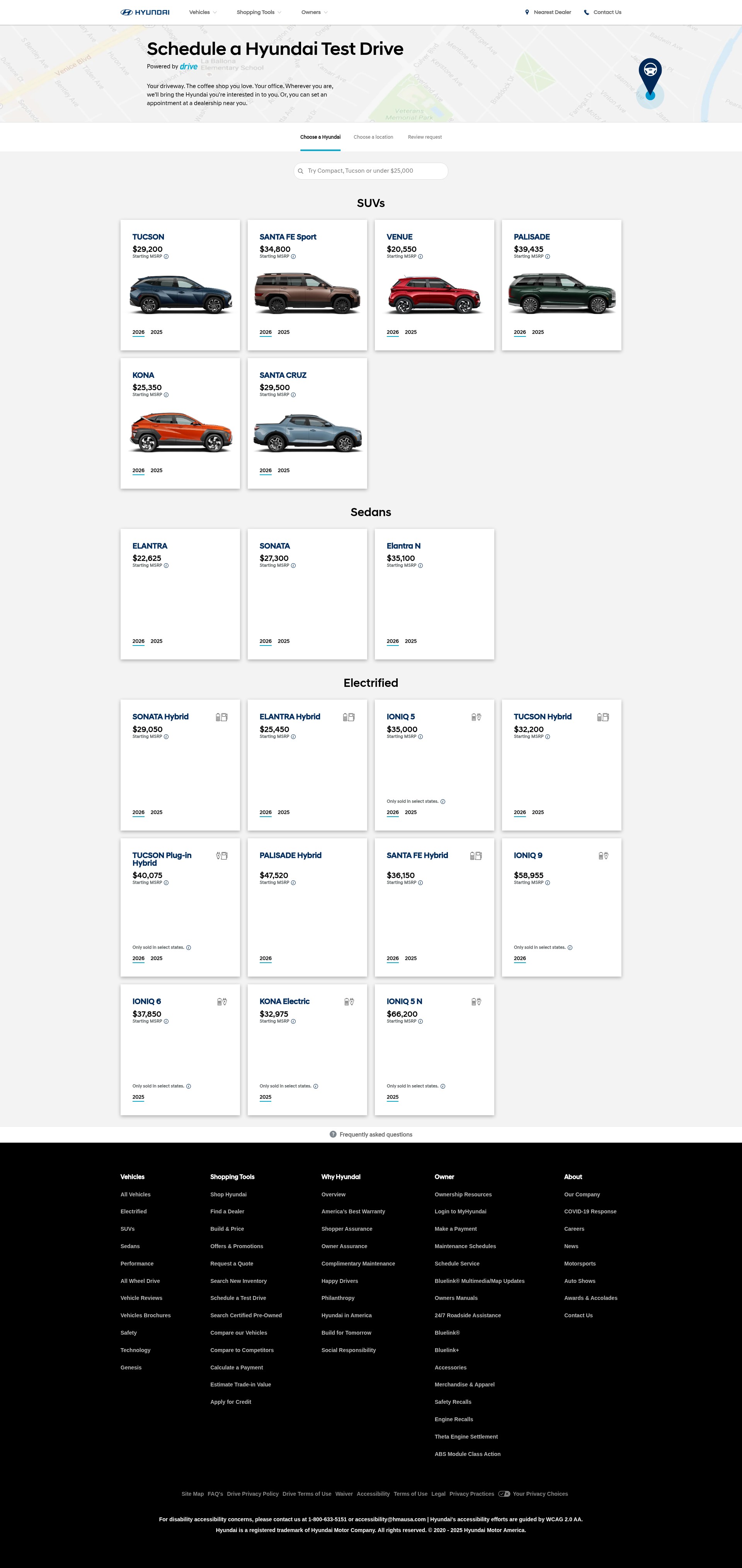Image resolution: width=742 pixels, height=1568 pixels.
Task: Click KONA Electric plug icon
Action: [x=349, y=1002]
